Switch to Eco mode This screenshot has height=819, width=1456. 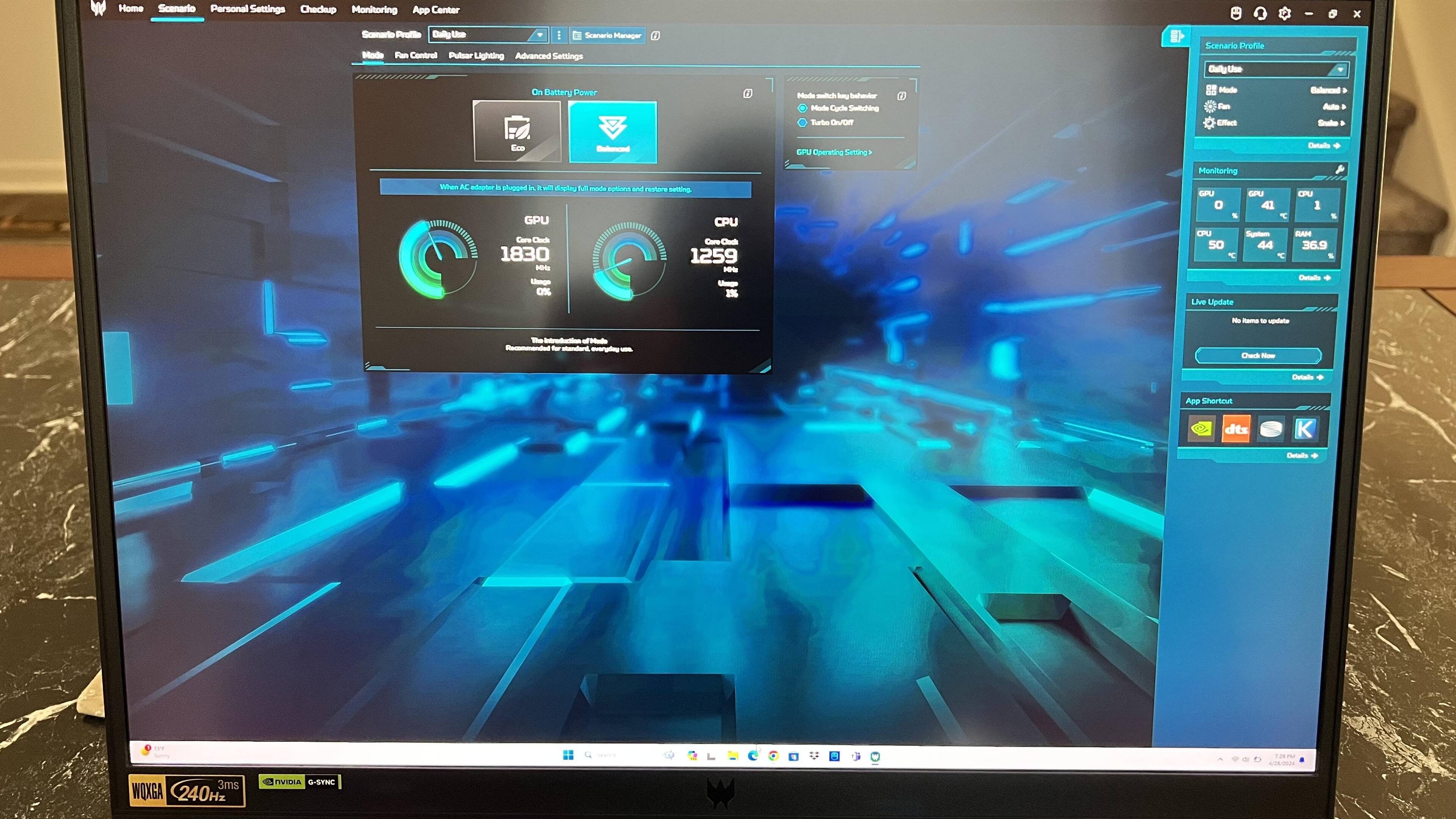[x=517, y=132]
